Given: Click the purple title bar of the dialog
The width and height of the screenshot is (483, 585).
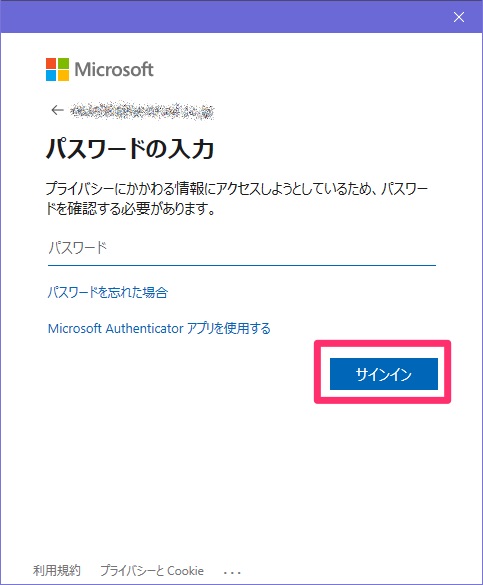Looking at the screenshot, I should click(224, 16).
